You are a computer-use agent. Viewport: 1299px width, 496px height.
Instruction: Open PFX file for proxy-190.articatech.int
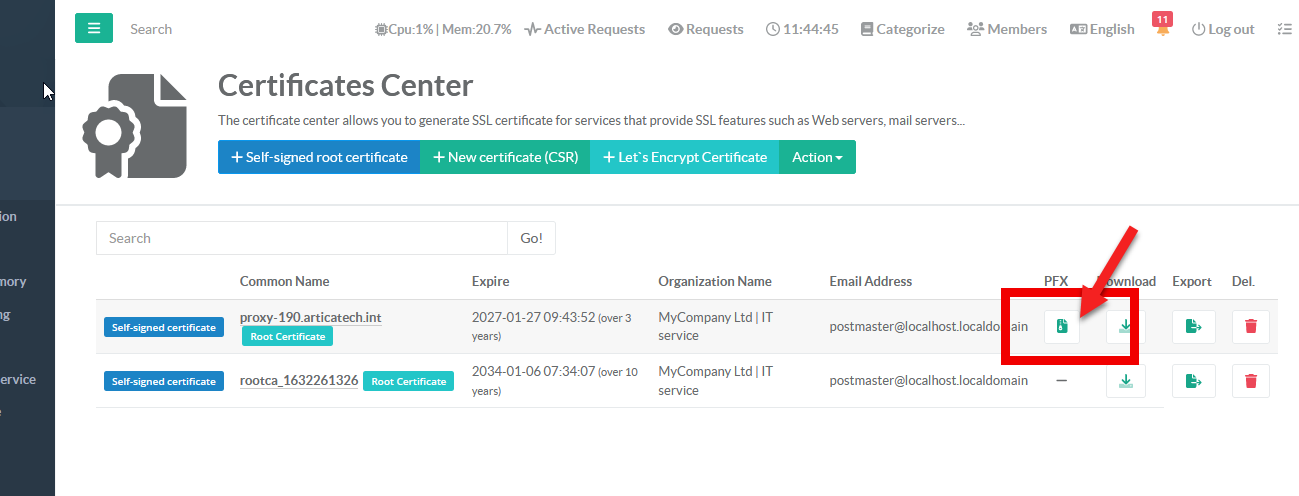pyautogui.click(x=1062, y=326)
